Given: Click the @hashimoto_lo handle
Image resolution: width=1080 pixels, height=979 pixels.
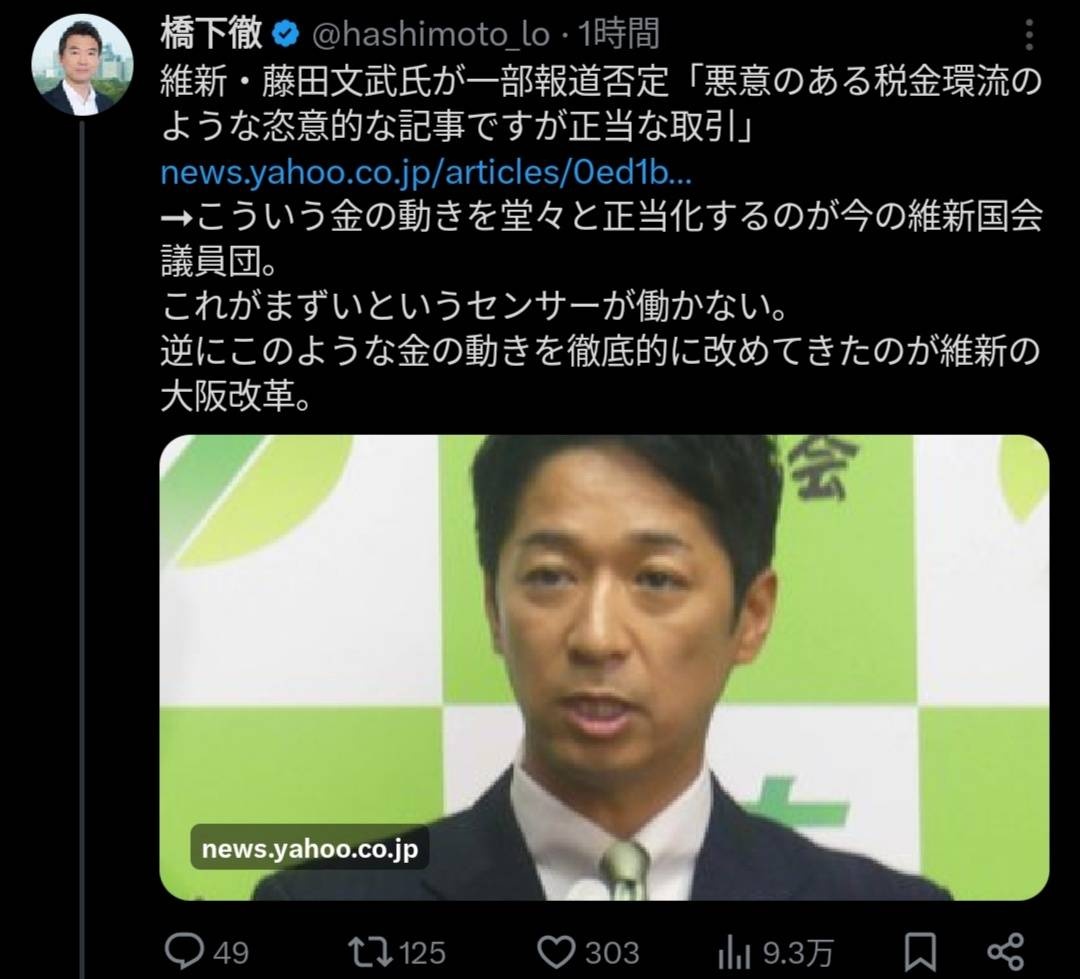Looking at the screenshot, I should [430, 34].
